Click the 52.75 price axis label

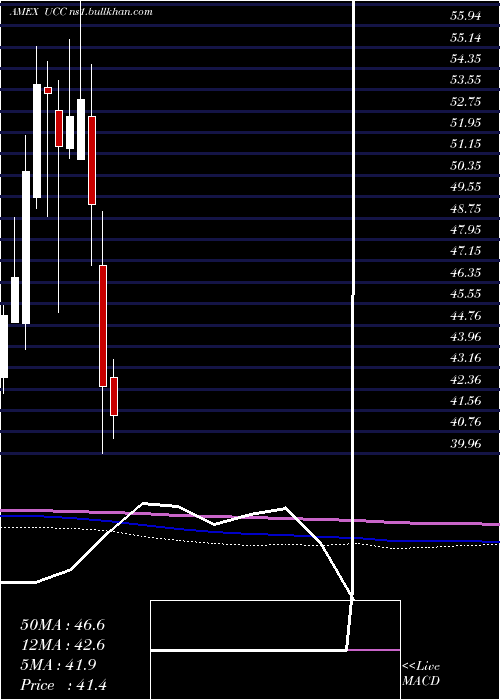click(x=466, y=102)
